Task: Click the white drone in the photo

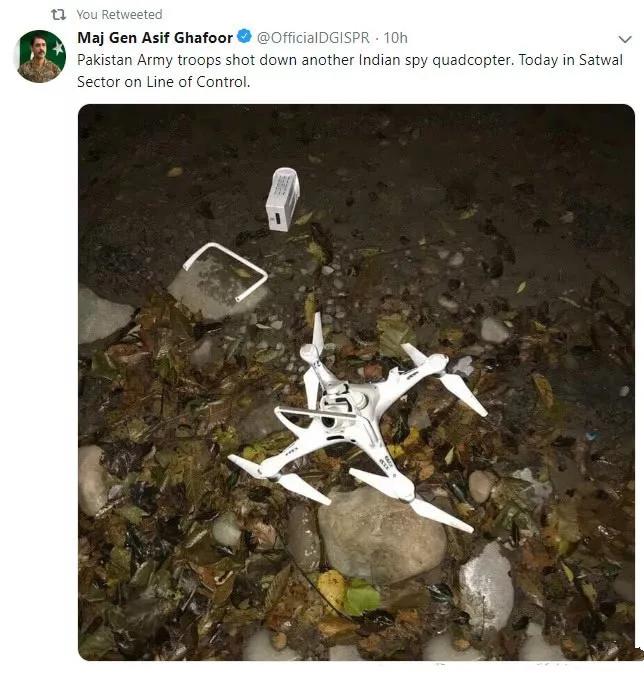Action: pos(357,424)
